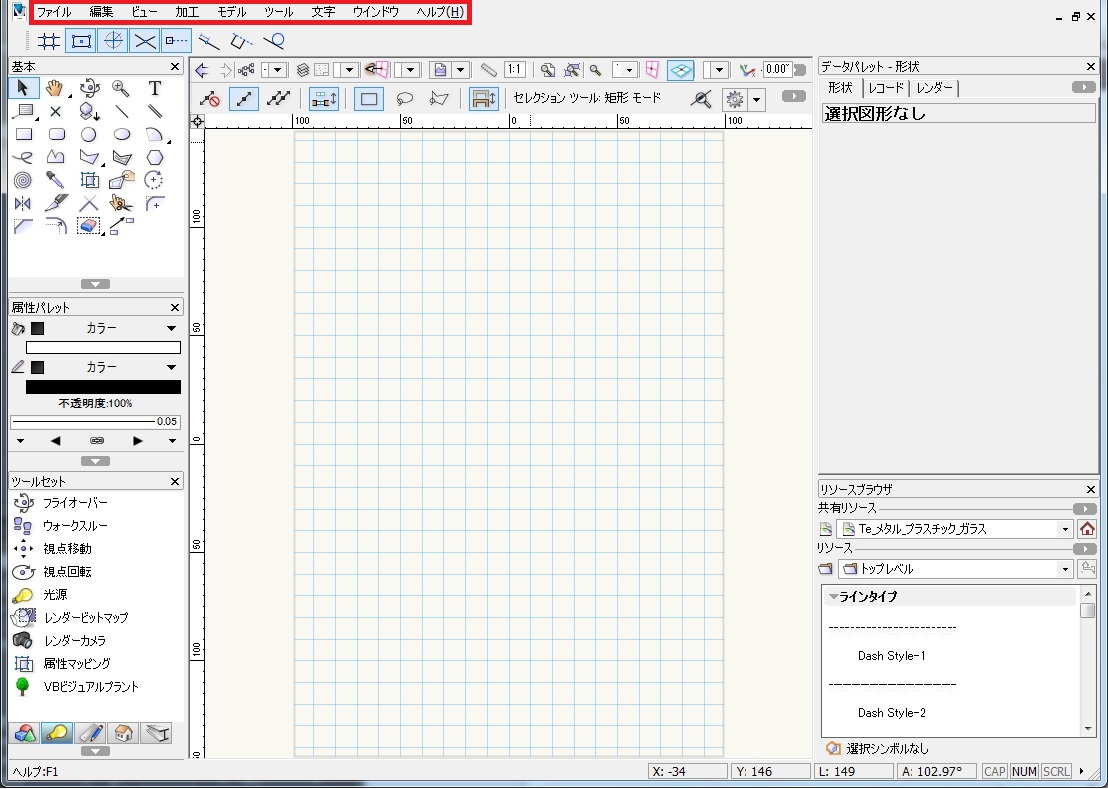The height and width of the screenshot is (789, 1108).
Task: Select the Move by Points tool
Action: 122,226
